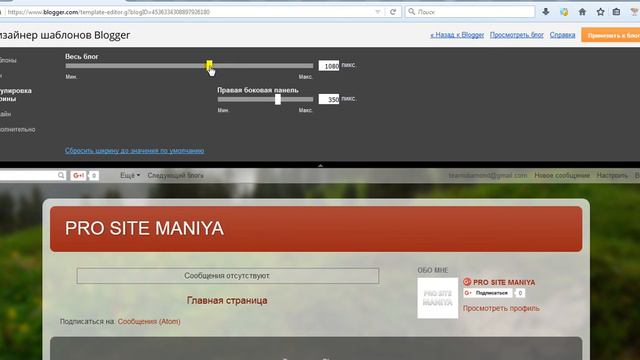
Task: Click the PRO SITE MANIYA profile thumbnail
Action: pyautogui.click(x=438, y=298)
